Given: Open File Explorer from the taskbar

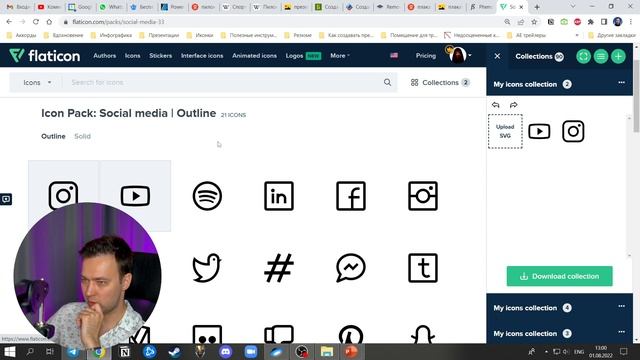Looking at the screenshot, I should pyautogui.click(x=326, y=352).
